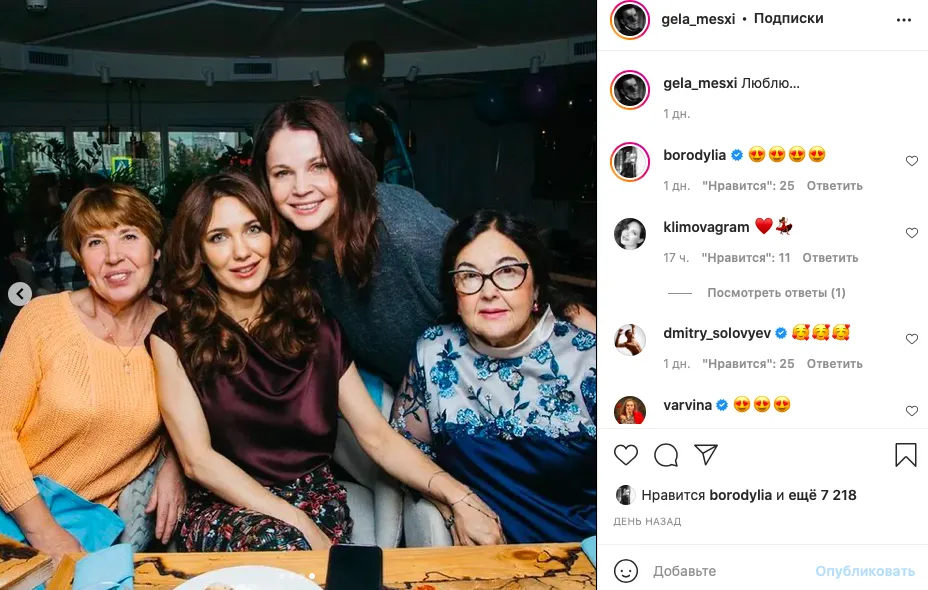Open the comment bubble icon

tap(666, 455)
